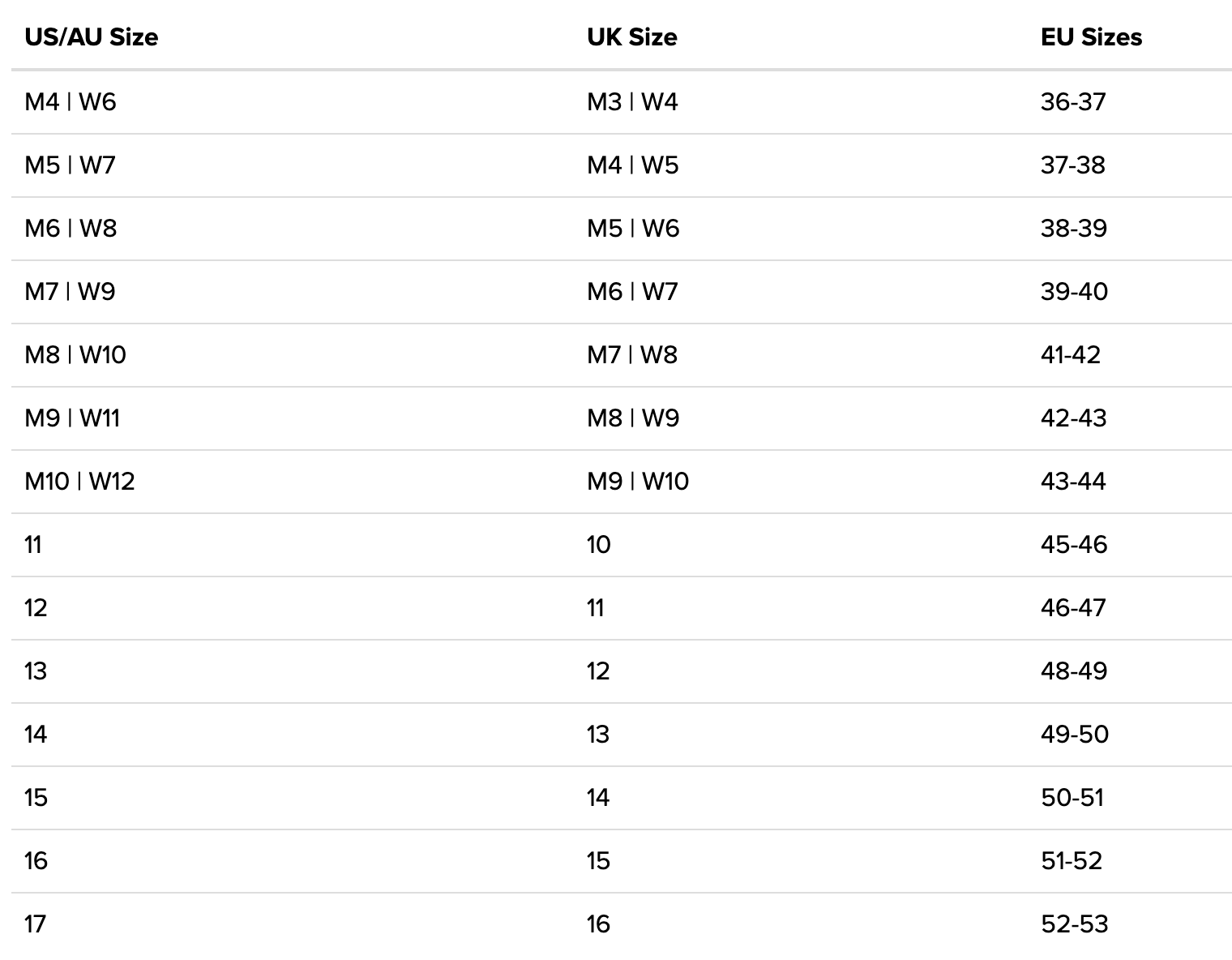Select US/AU size 14 cell
This screenshot has width=1232, height=960.
click(x=36, y=735)
